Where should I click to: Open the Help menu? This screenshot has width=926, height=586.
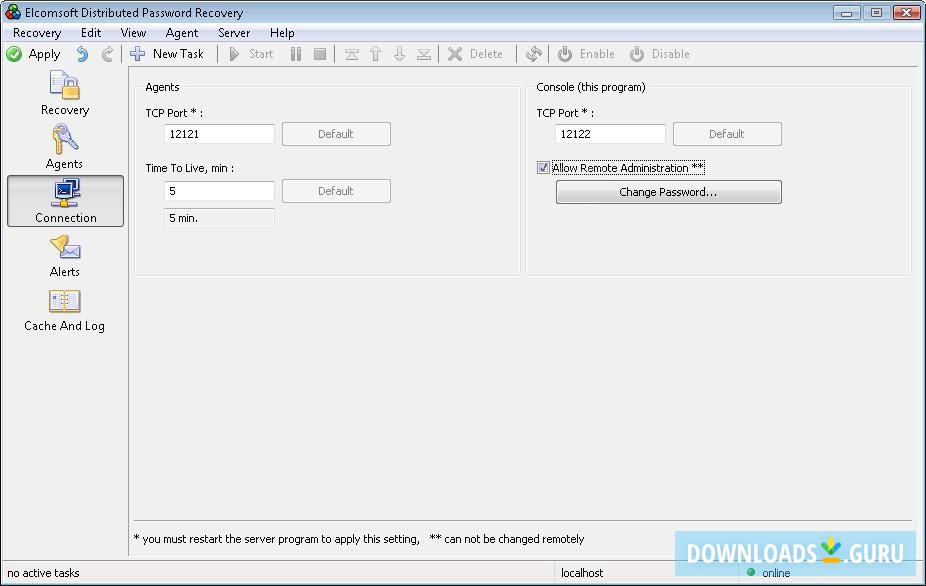point(282,33)
